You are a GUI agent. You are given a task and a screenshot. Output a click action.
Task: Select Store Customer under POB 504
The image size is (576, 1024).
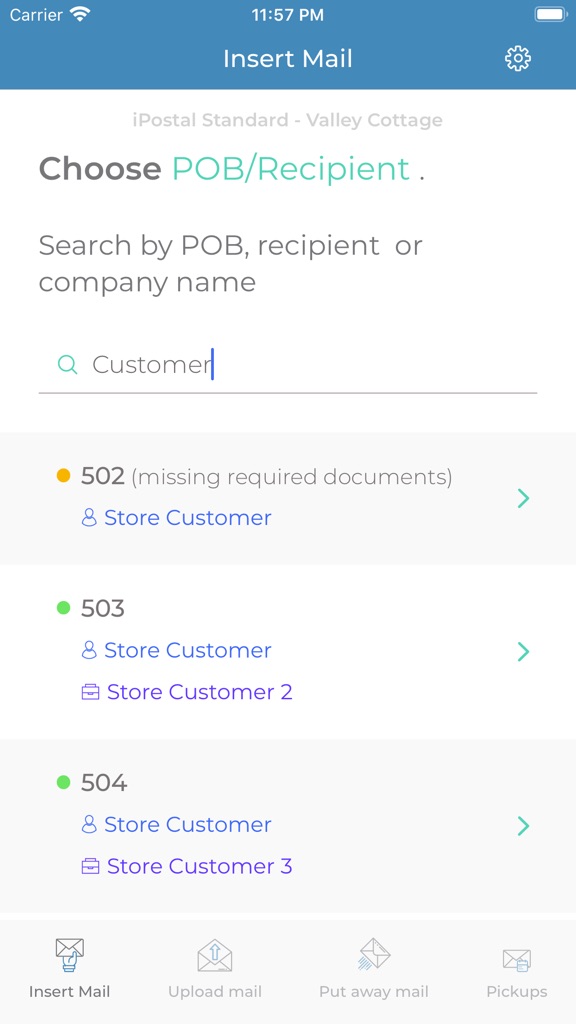(187, 824)
